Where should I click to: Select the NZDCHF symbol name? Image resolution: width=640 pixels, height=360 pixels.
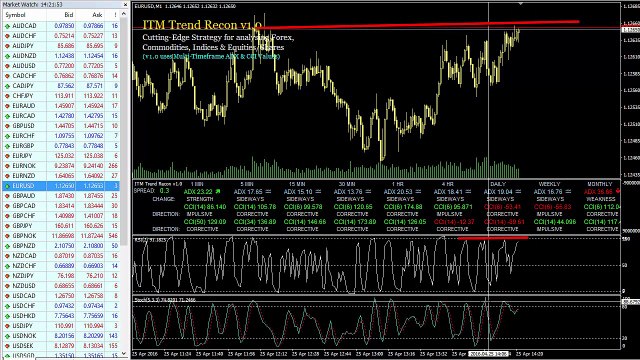[x=24, y=266]
